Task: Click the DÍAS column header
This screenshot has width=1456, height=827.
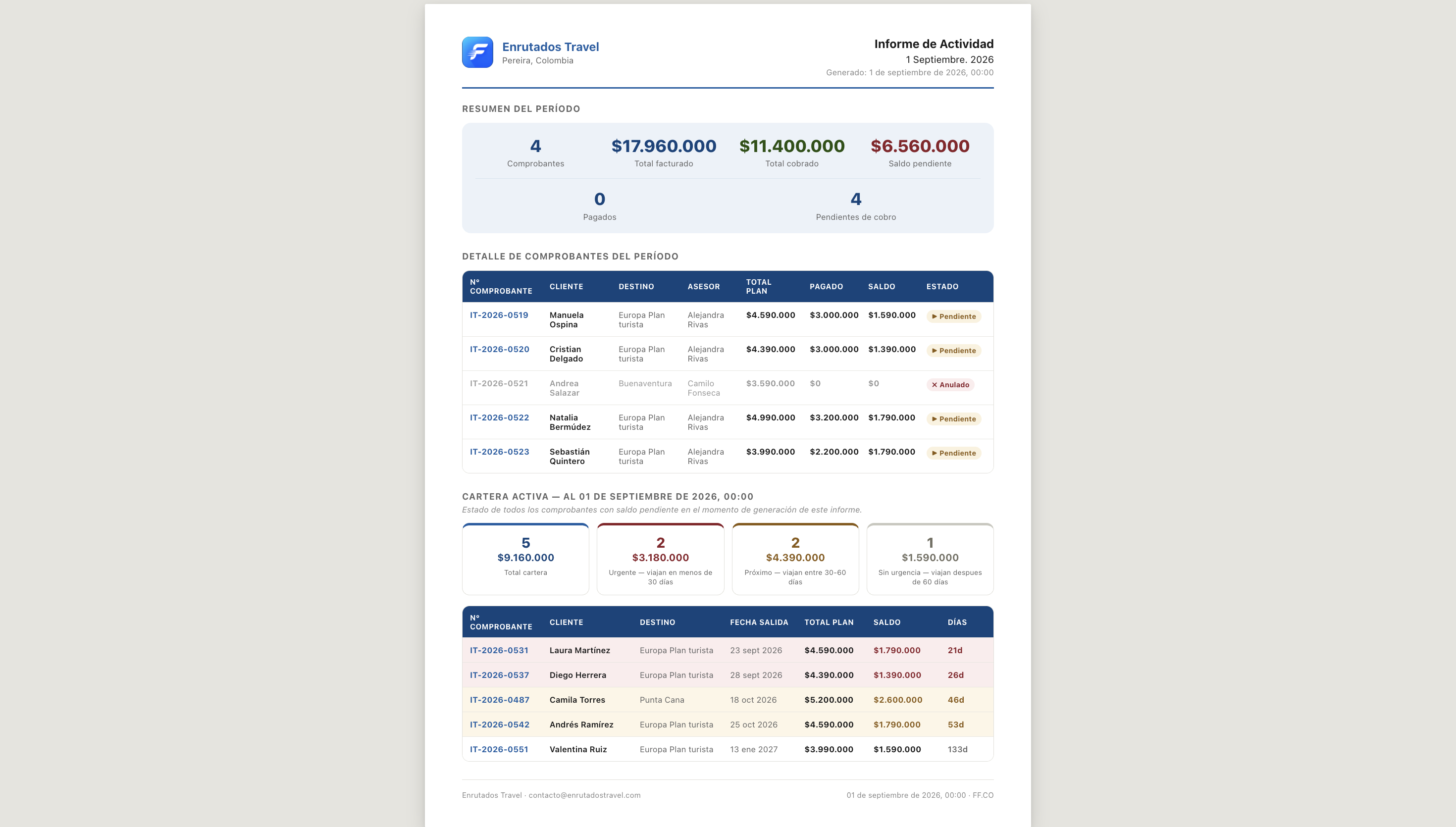Action: coord(957,622)
